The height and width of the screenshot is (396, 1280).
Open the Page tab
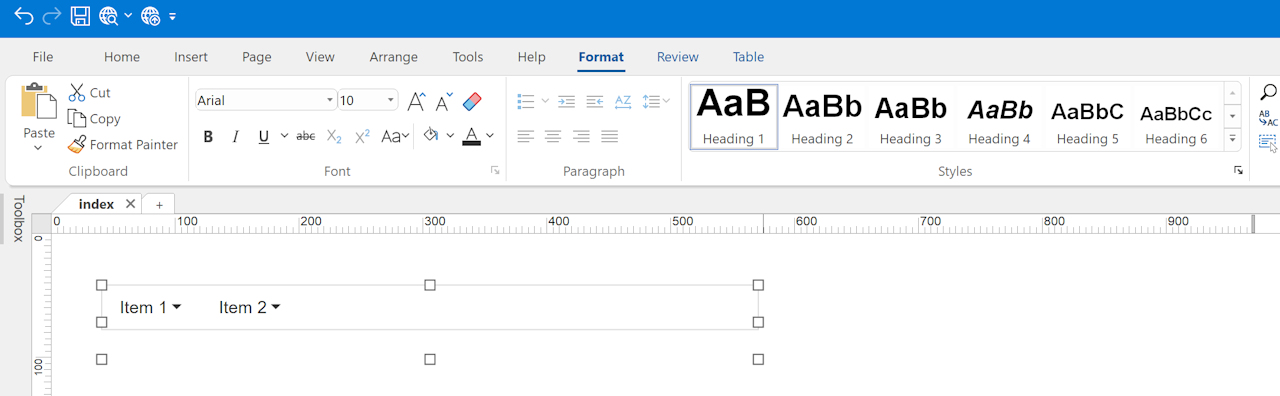(x=257, y=57)
